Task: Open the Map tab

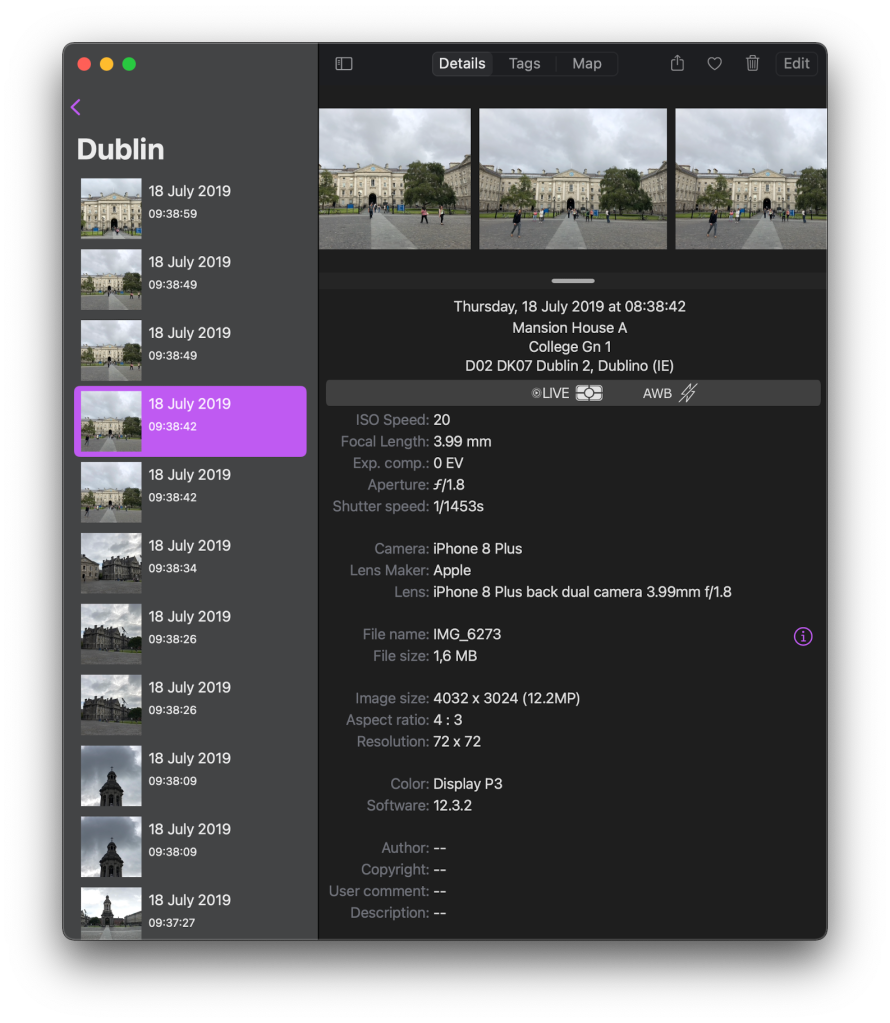Action: click(587, 63)
